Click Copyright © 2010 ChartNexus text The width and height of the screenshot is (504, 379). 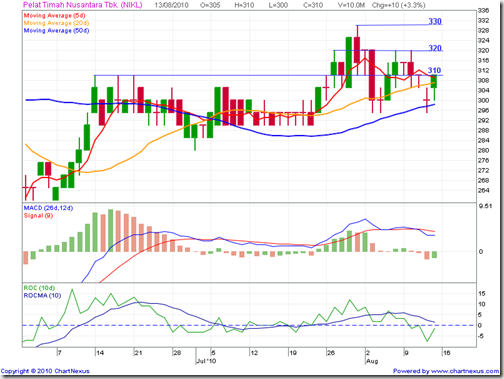(x=45, y=371)
